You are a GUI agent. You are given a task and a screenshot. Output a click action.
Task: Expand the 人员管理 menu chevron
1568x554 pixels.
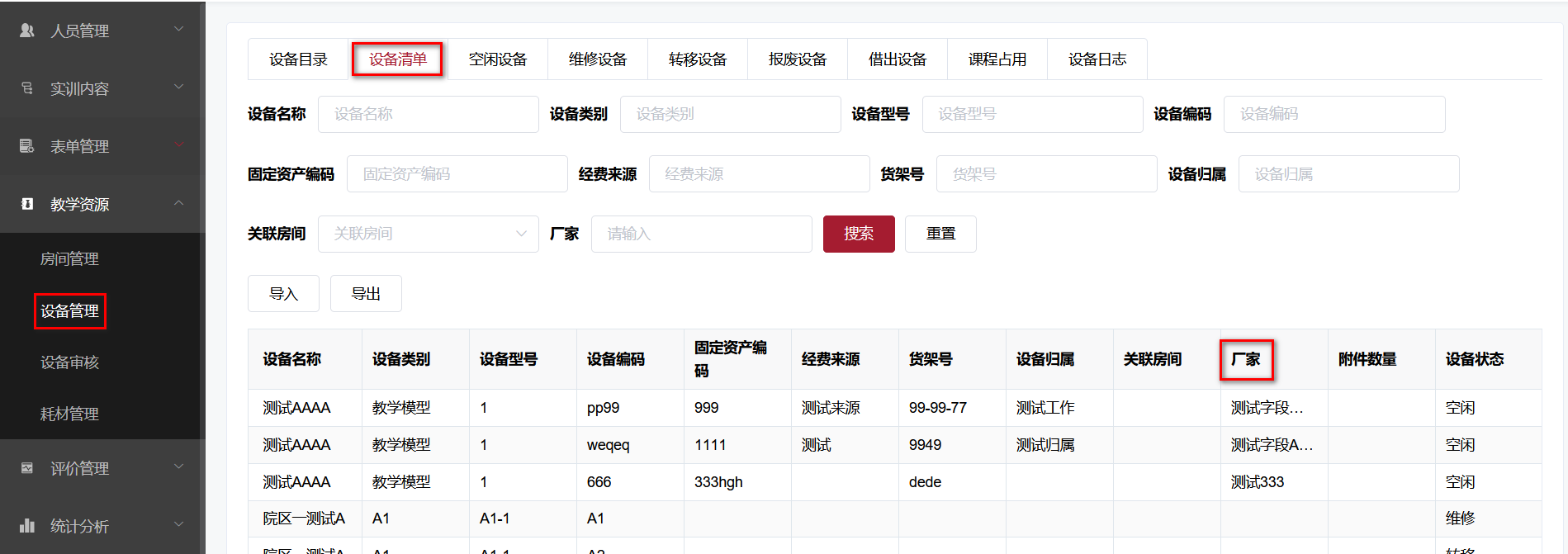pos(178,30)
